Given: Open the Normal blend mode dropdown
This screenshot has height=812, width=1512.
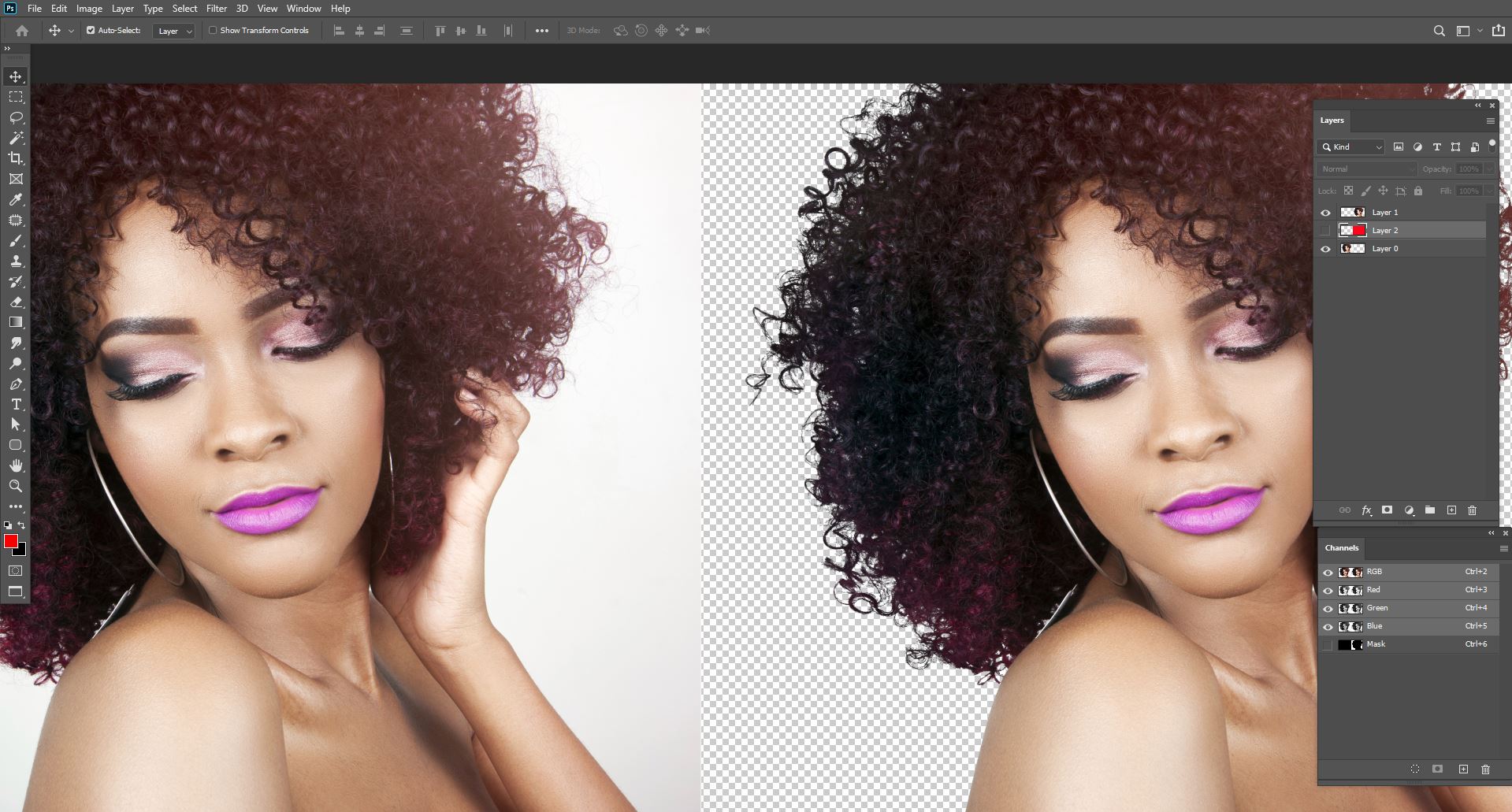Looking at the screenshot, I should click(x=1367, y=169).
